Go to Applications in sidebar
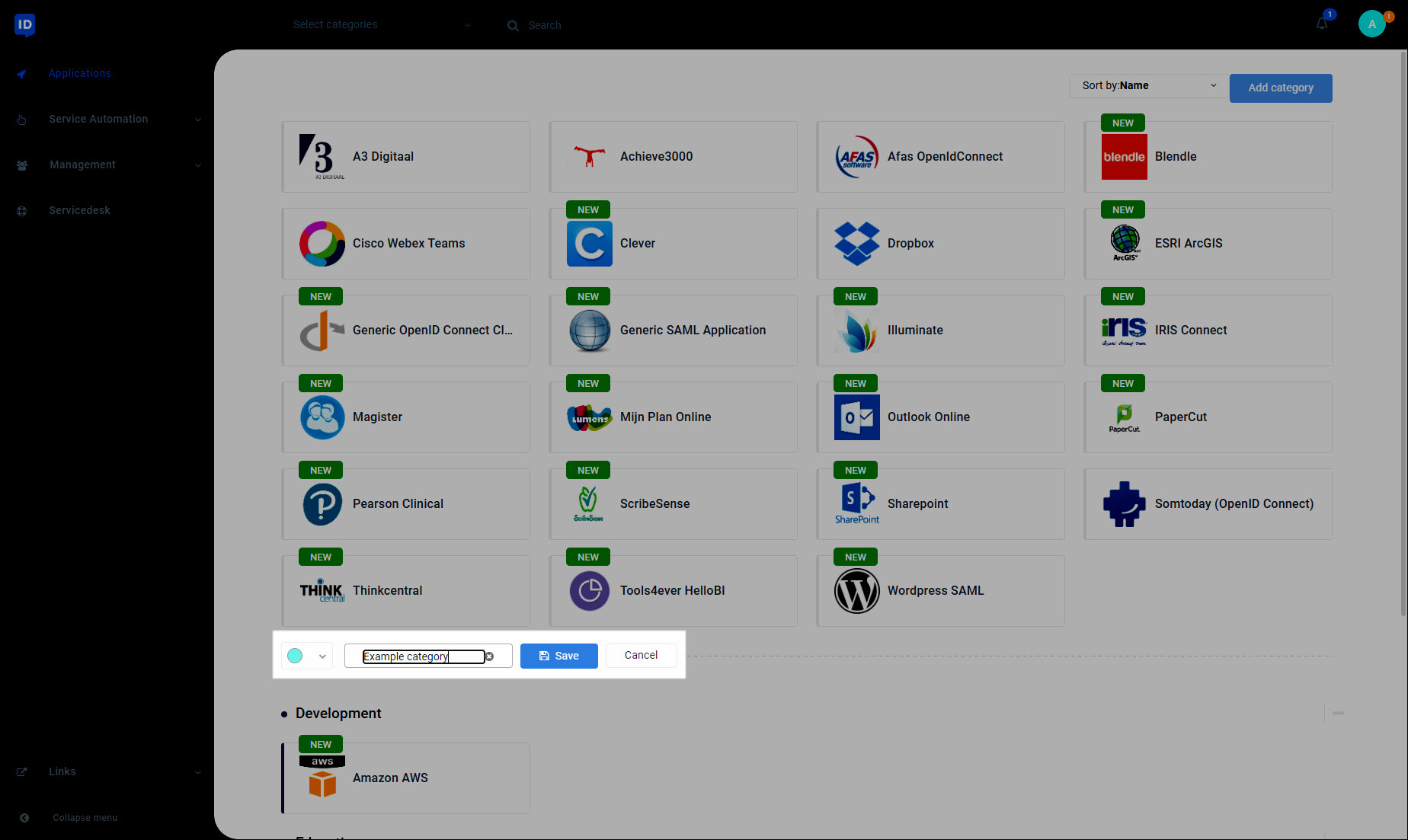This screenshot has height=840, width=1408. coord(79,73)
